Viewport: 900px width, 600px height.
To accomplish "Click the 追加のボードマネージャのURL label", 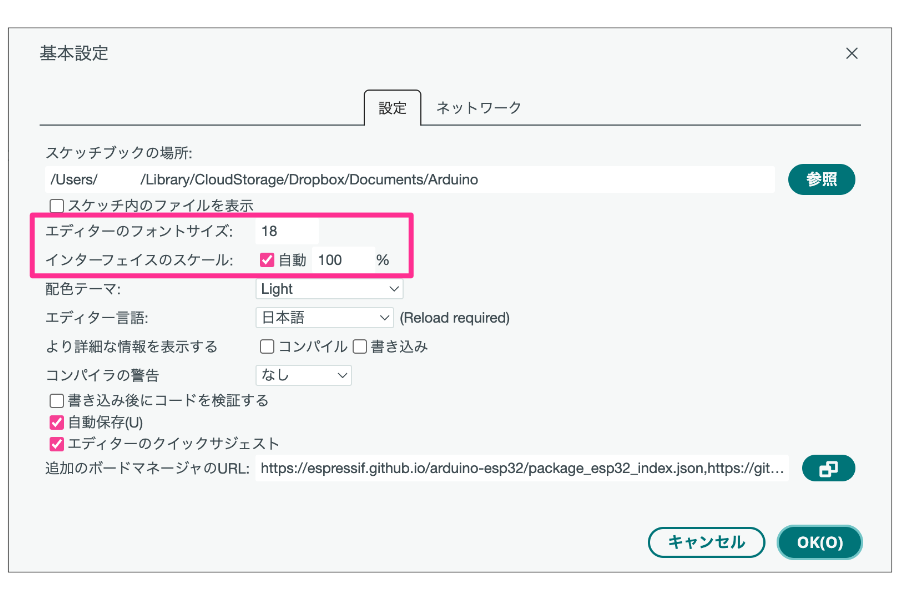I will coord(148,469).
